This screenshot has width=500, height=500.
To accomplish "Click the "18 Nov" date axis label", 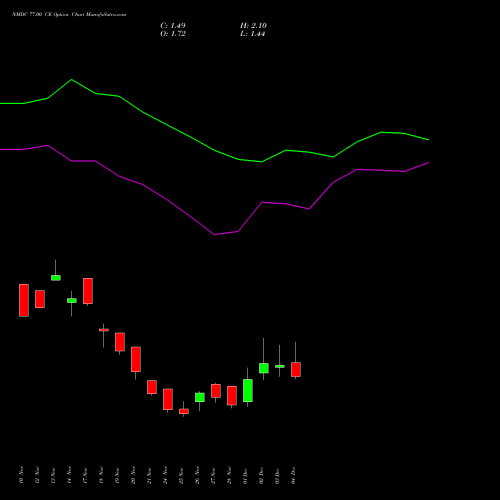I will [101, 475].
